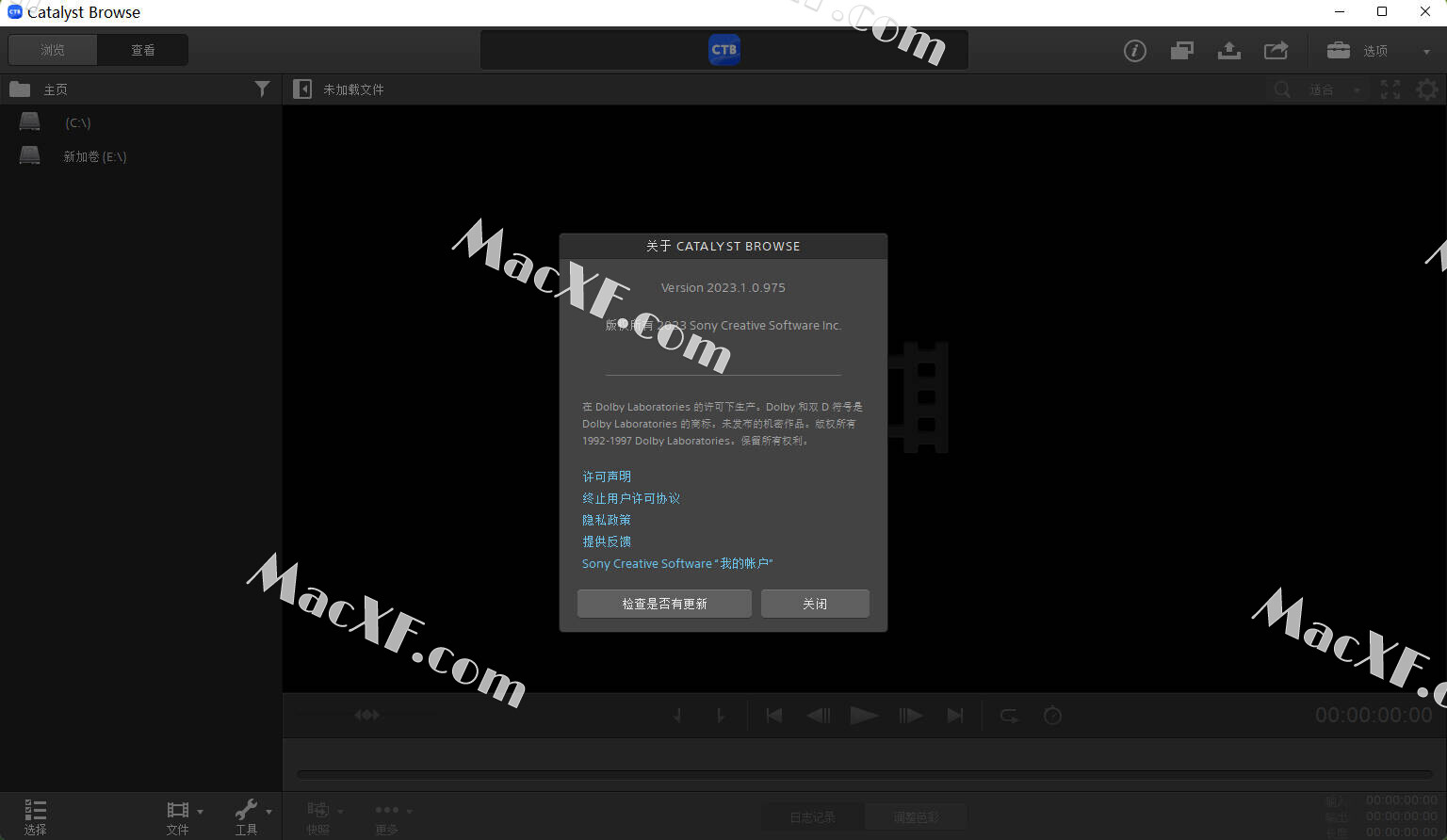Switch to the 调整色彩 tab
The width and height of the screenshot is (1447, 840).
(x=916, y=817)
